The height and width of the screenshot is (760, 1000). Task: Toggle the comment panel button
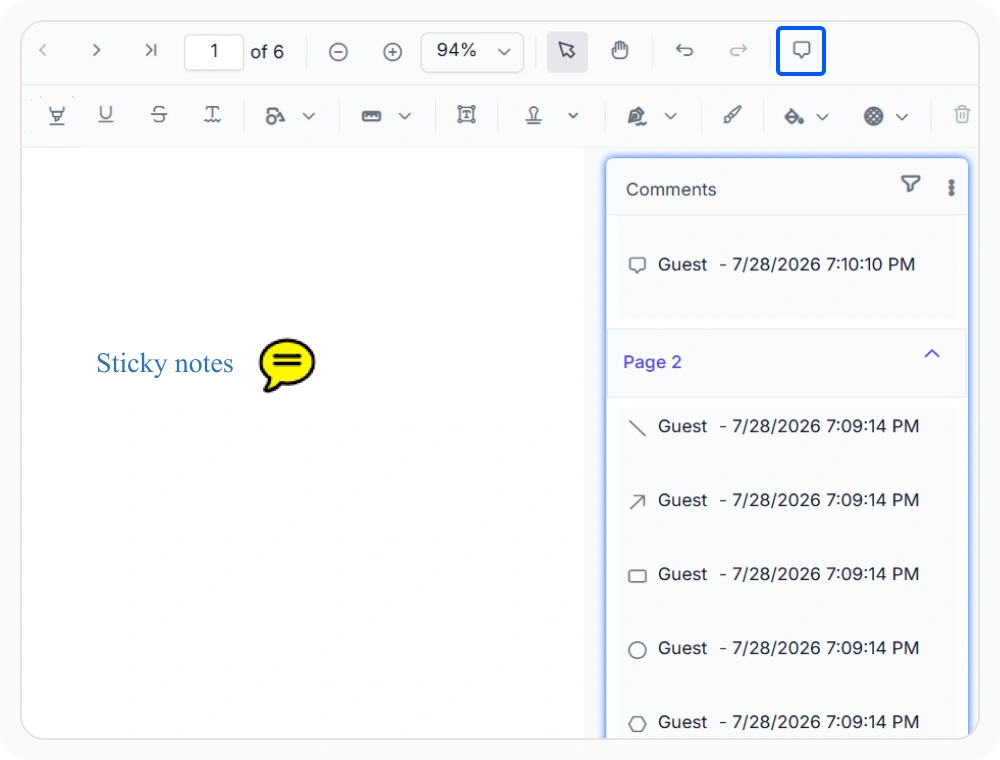pyautogui.click(x=801, y=51)
